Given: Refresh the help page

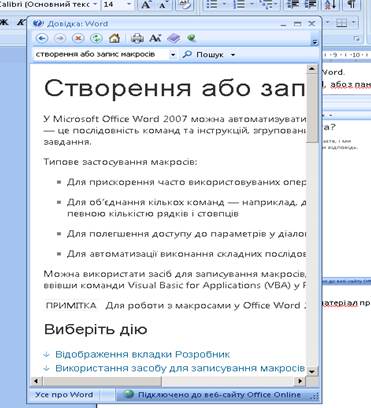Looking at the screenshot, I should [x=96, y=38].
